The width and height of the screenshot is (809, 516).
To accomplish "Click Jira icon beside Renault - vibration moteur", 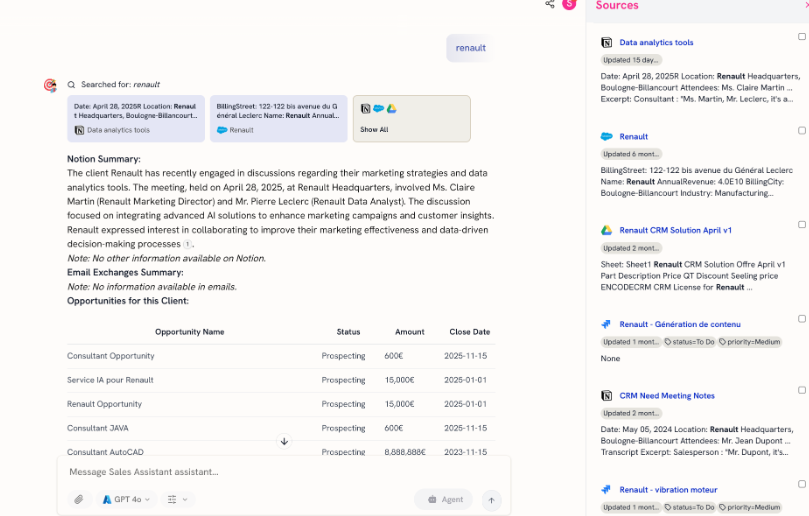I will coord(606,490).
